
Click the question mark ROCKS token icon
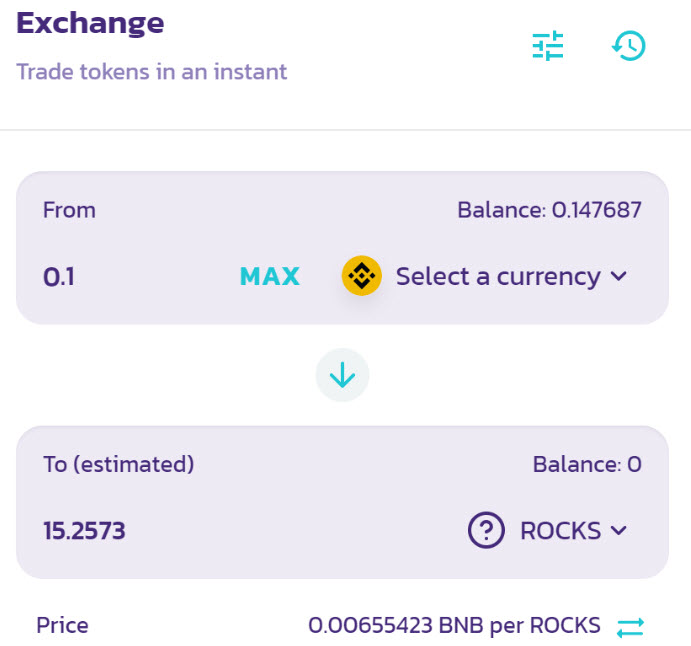pos(486,530)
